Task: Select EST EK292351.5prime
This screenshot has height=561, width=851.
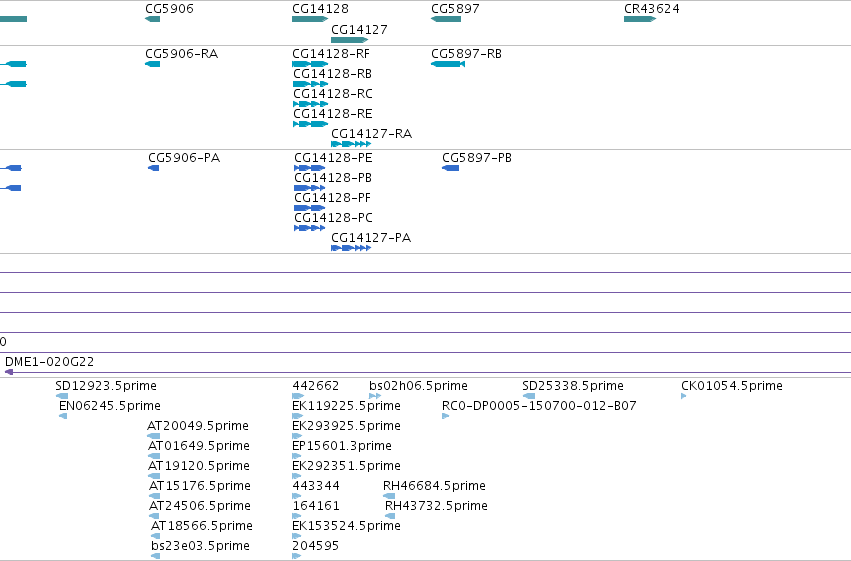Action: pyautogui.click(x=346, y=466)
